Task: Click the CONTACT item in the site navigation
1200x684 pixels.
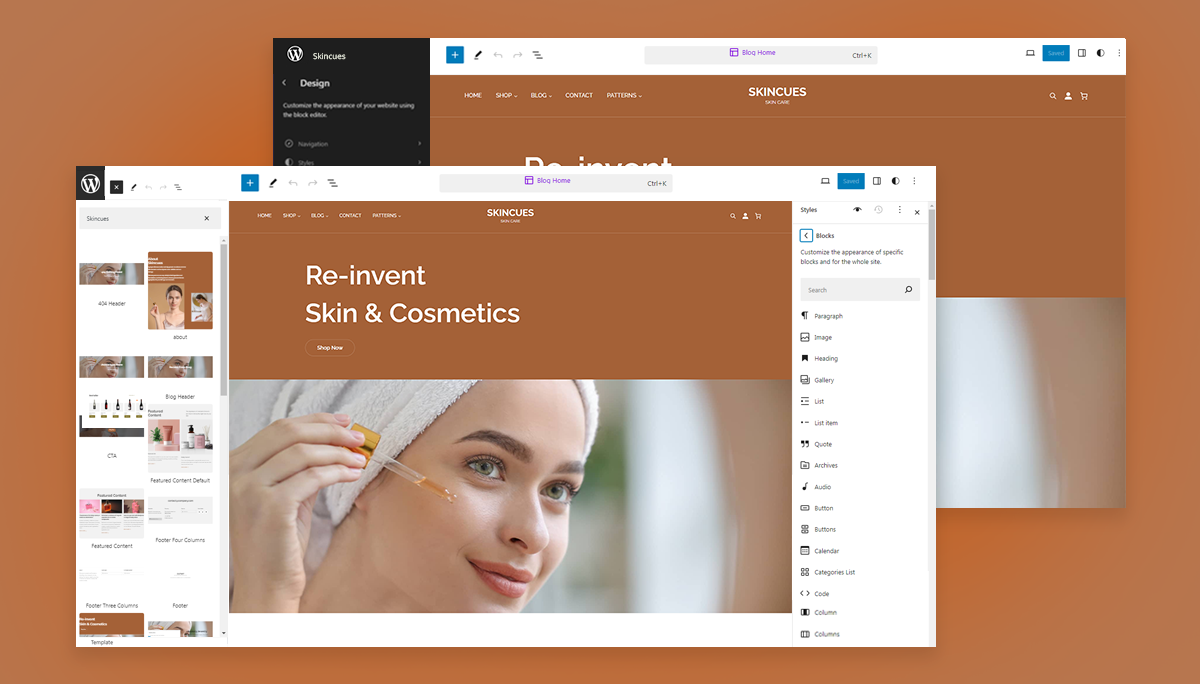Action: point(349,215)
